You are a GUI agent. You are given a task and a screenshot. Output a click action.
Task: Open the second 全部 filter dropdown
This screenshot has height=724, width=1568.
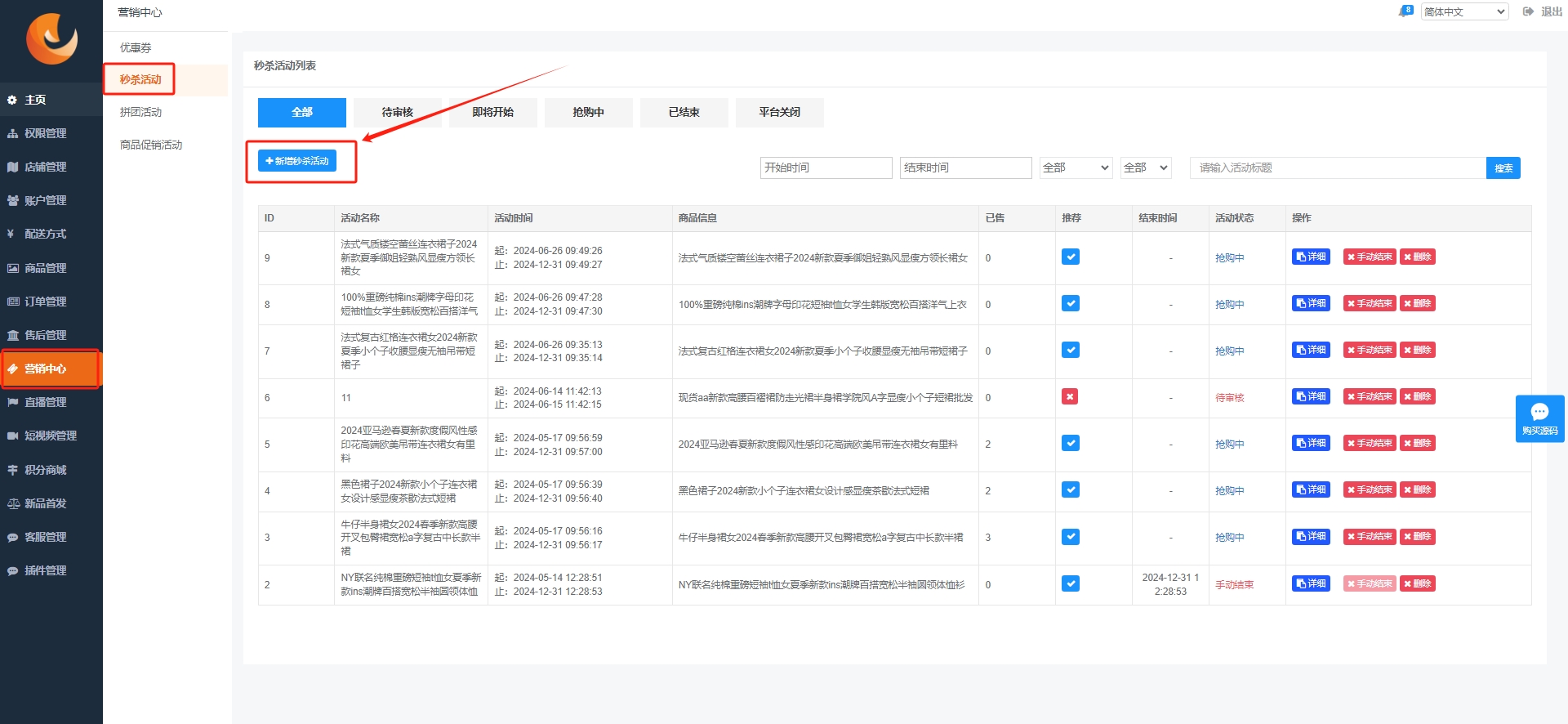click(1146, 168)
